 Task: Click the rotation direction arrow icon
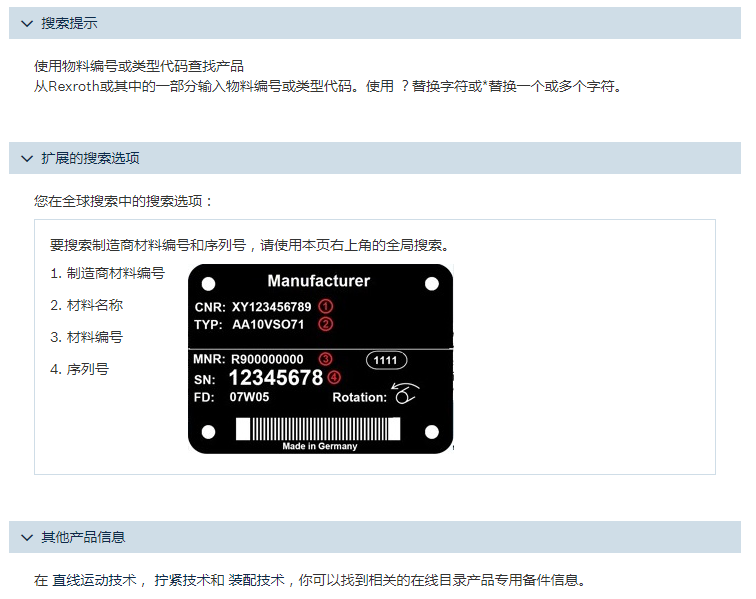coord(405,395)
